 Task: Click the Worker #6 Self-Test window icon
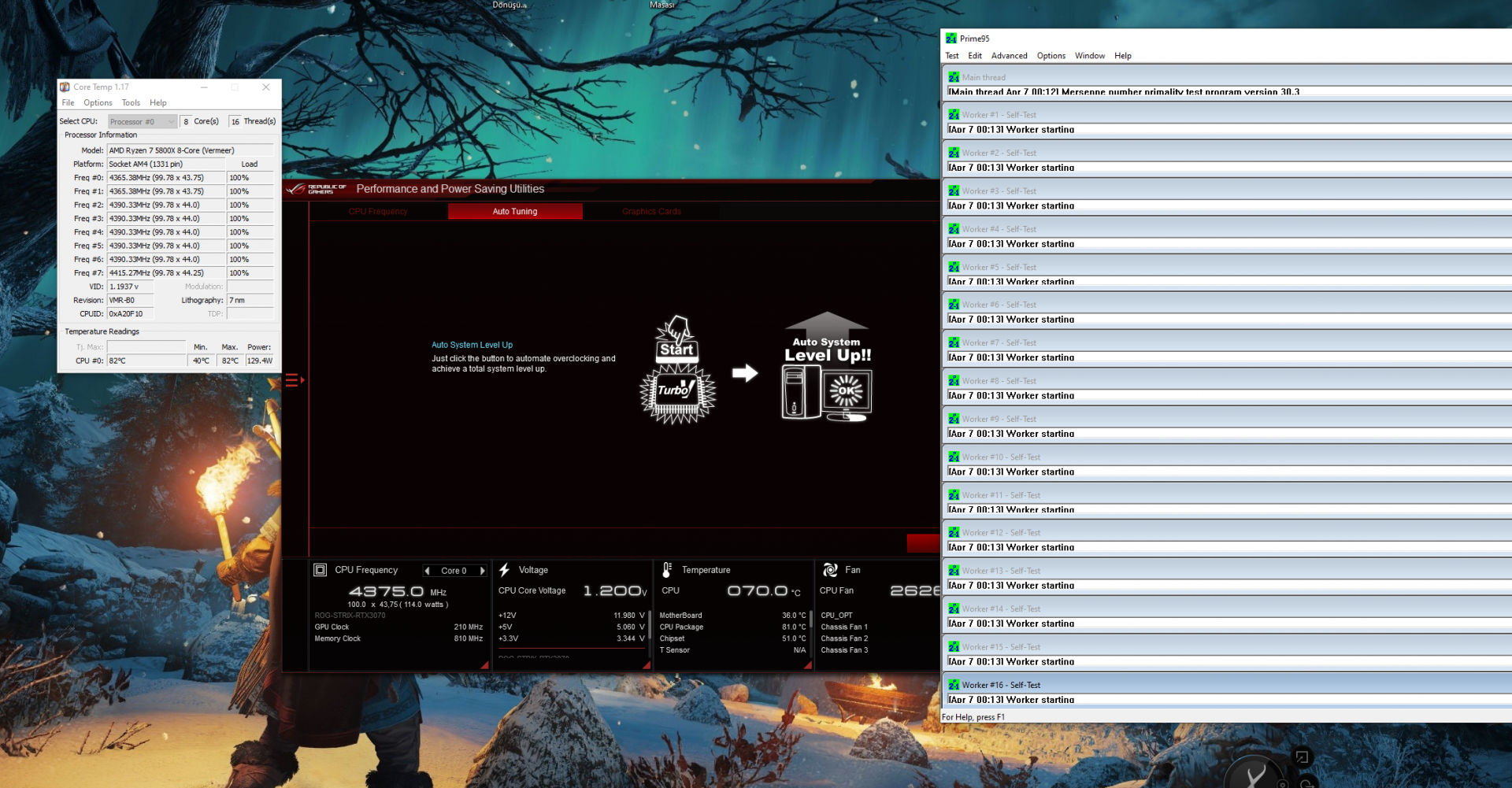click(x=954, y=305)
